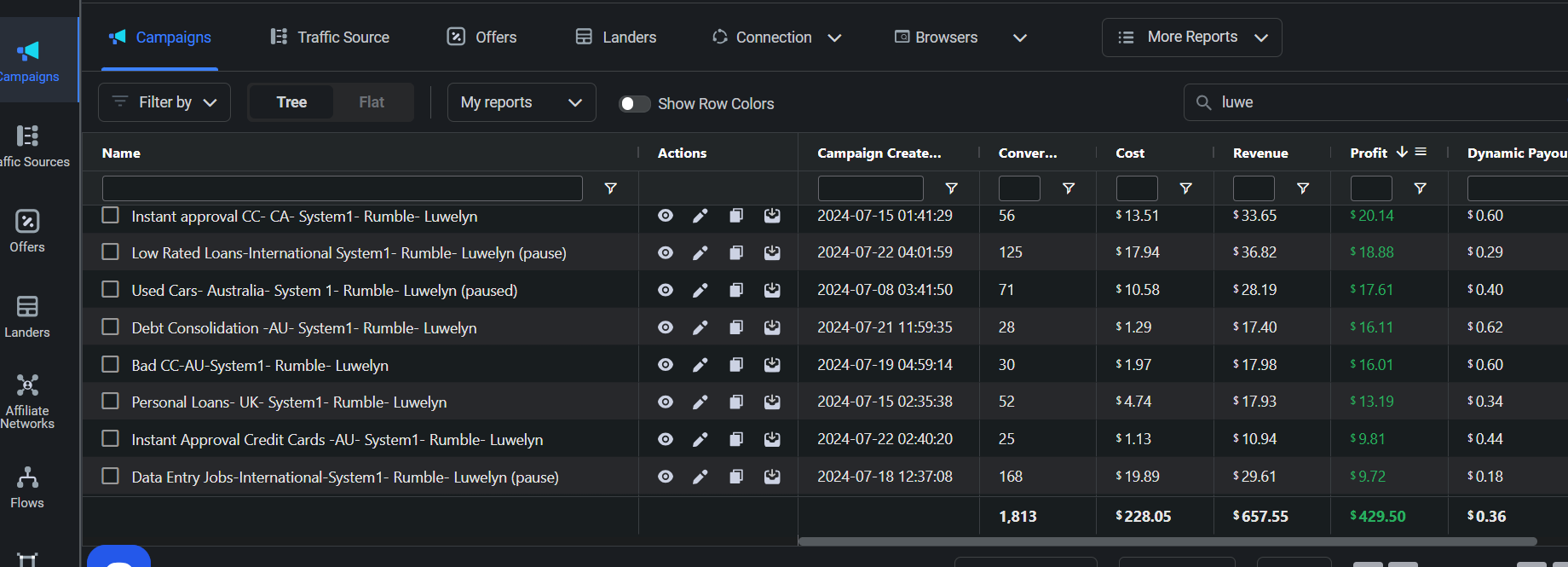Click the filter funnel icon under Cost column
This screenshot has width=1568, height=567.
click(1185, 188)
